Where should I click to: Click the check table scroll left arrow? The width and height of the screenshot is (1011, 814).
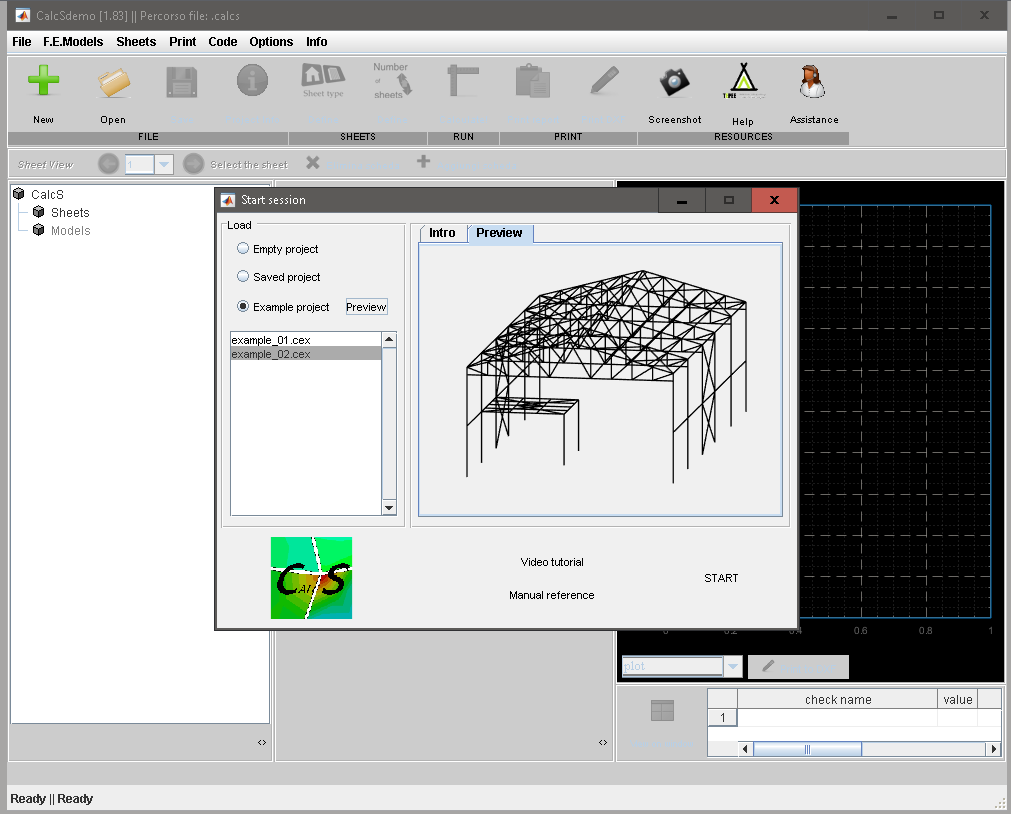click(746, 749)
